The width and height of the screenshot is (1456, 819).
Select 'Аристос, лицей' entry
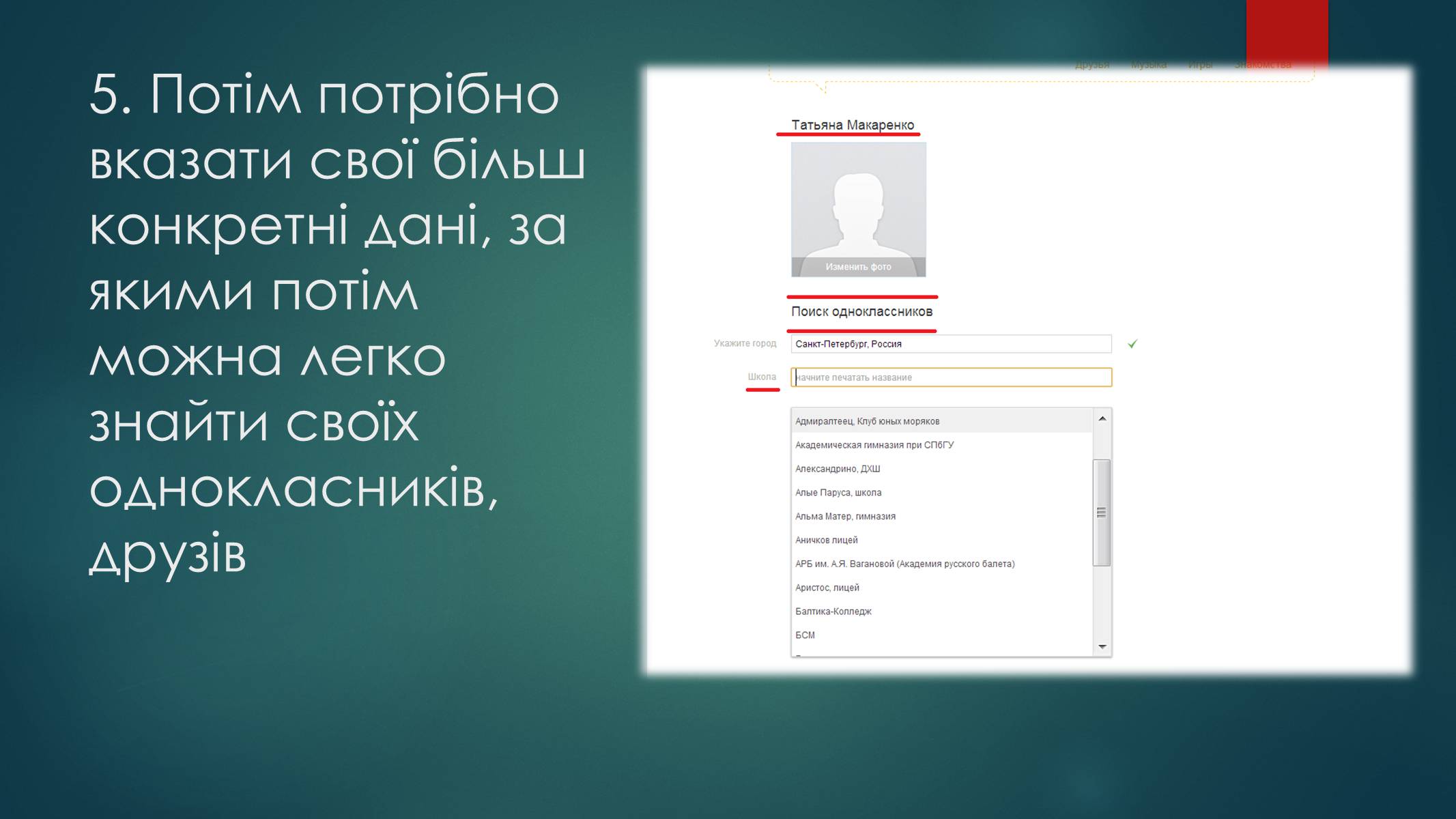pos(942,588)
